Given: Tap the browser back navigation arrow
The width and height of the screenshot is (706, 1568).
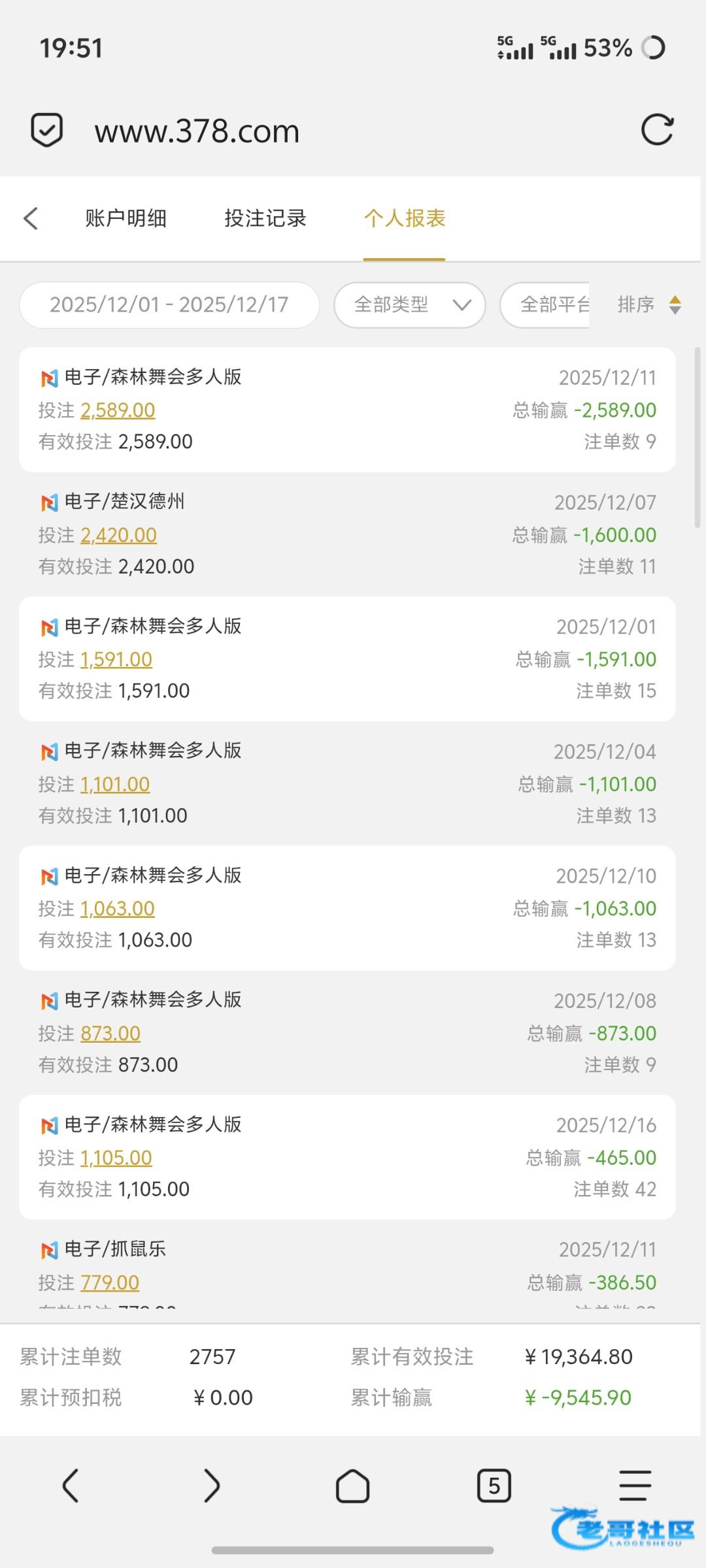Looking at the screenshot, I should click(x=71, y=1486).
